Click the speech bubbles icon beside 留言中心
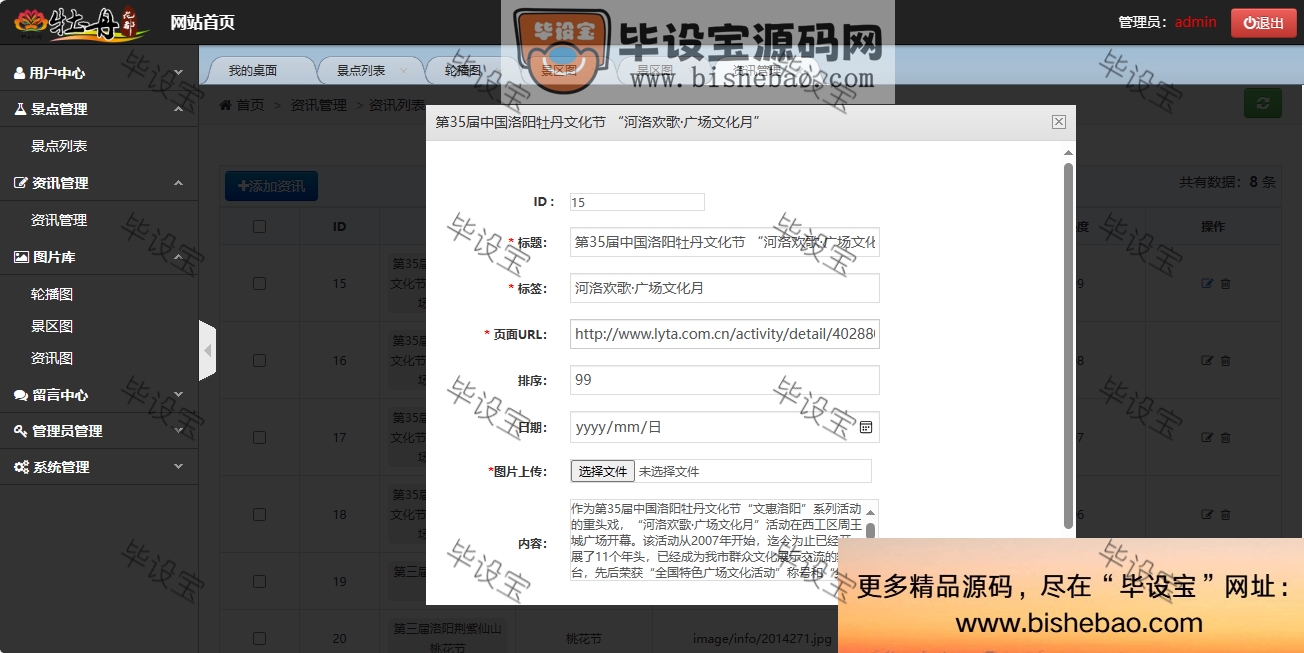This screenshot has height=653, width=1304. 21,395
